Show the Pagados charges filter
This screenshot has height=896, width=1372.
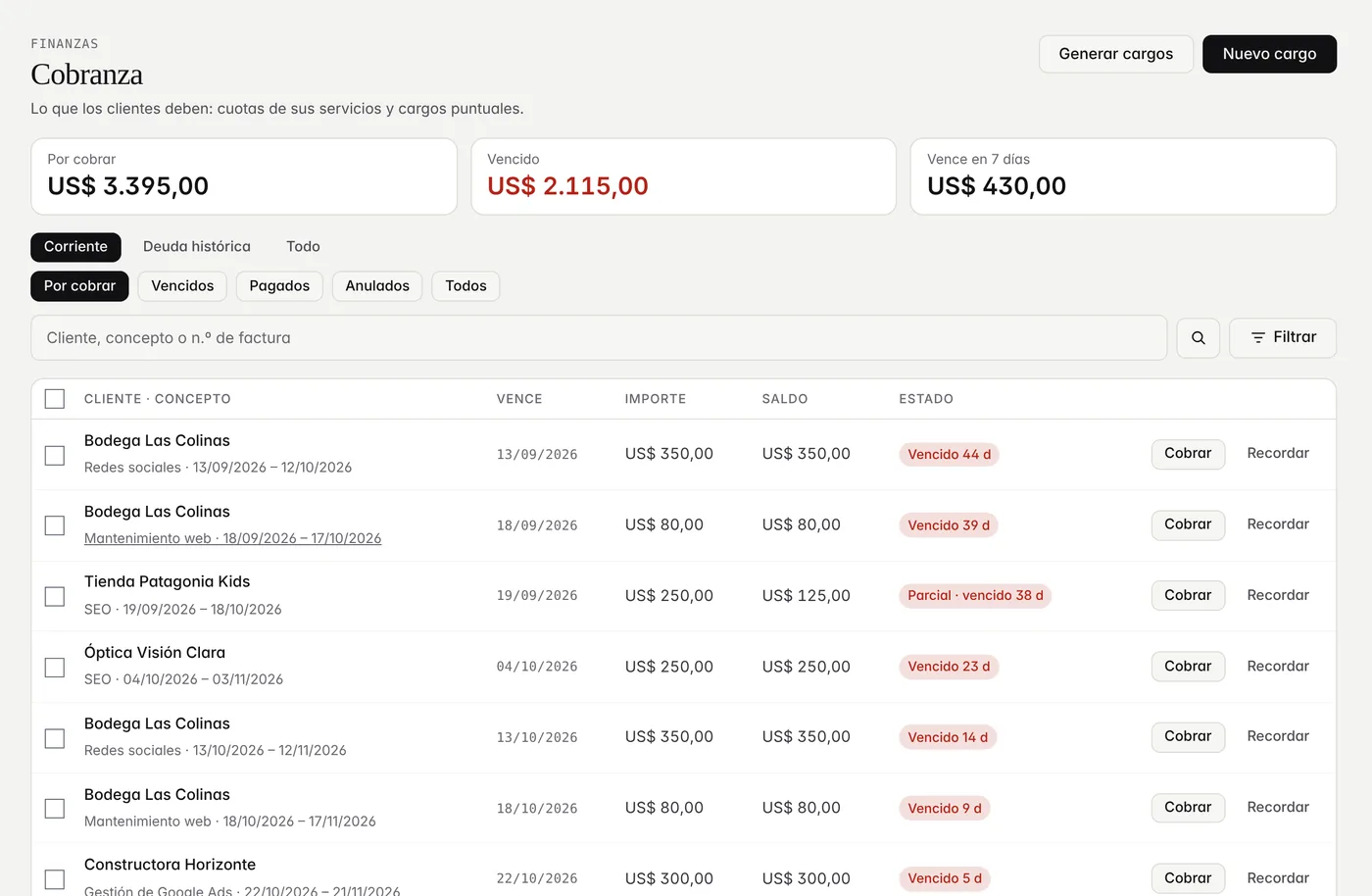[279, 286]
